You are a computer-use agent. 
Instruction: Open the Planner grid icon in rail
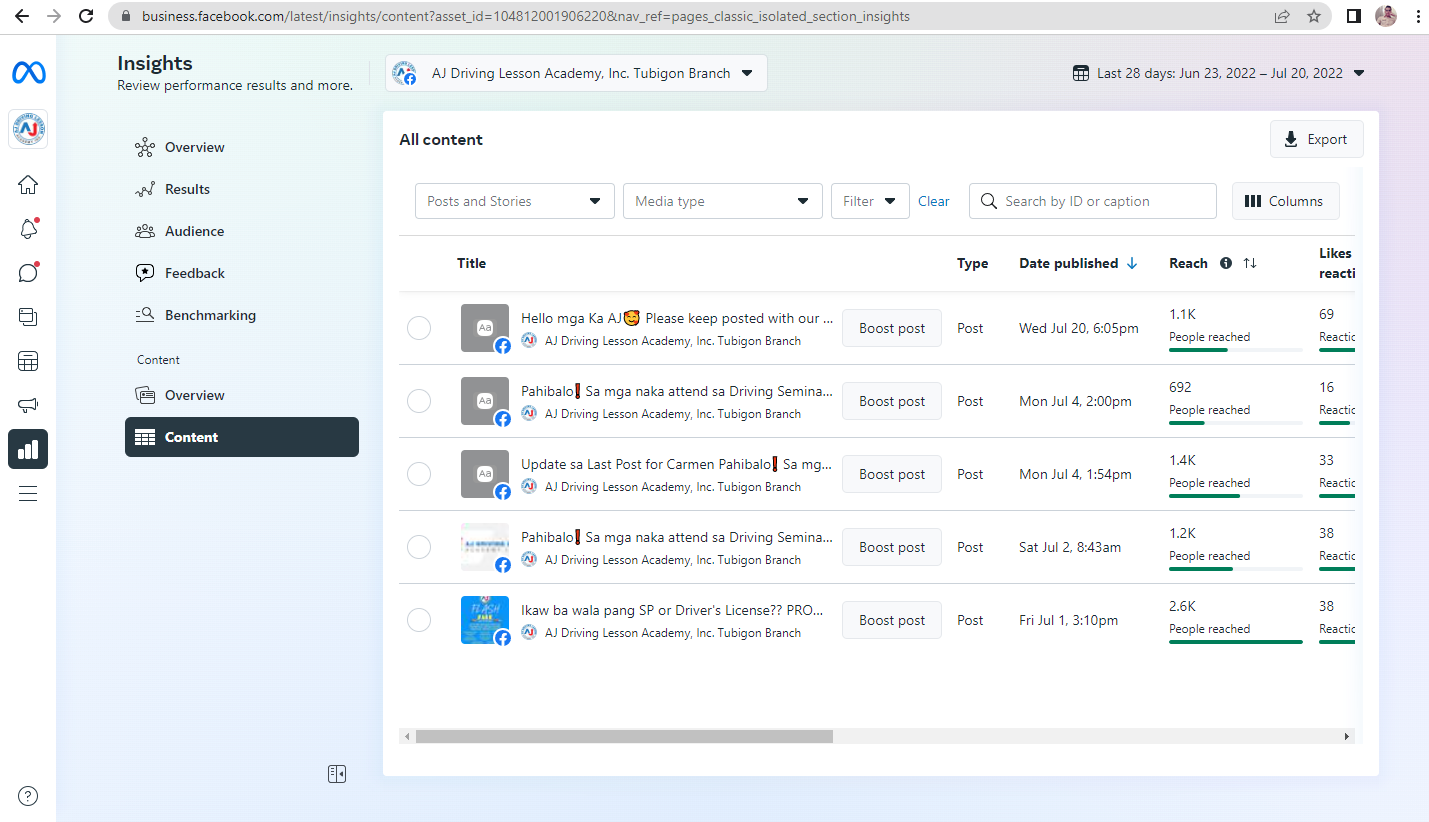tap(28, 361)
